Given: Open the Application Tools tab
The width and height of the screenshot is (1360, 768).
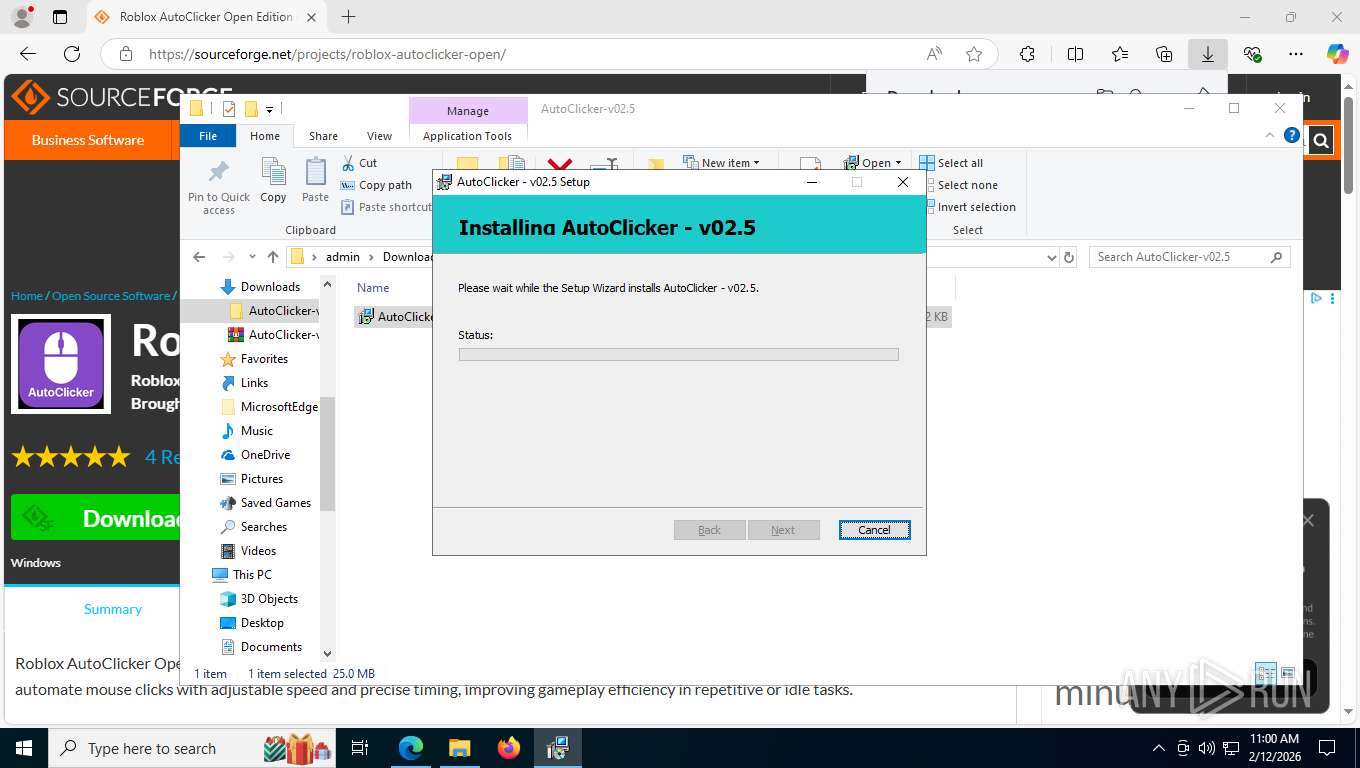Looking at the screenshot, I should pyautogui.click(x=467, y=136).
